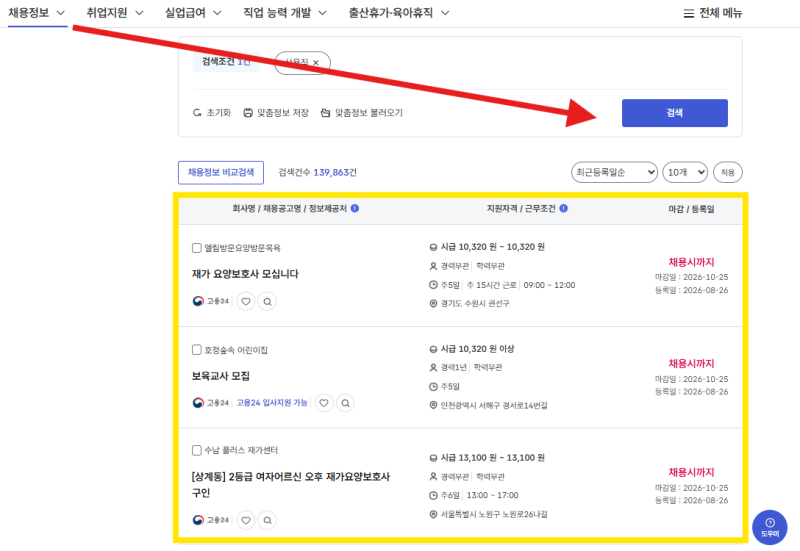Click the location pin icon beside 경기도 수원시 권선구
The image size is (800, 551).
(433, 304)
